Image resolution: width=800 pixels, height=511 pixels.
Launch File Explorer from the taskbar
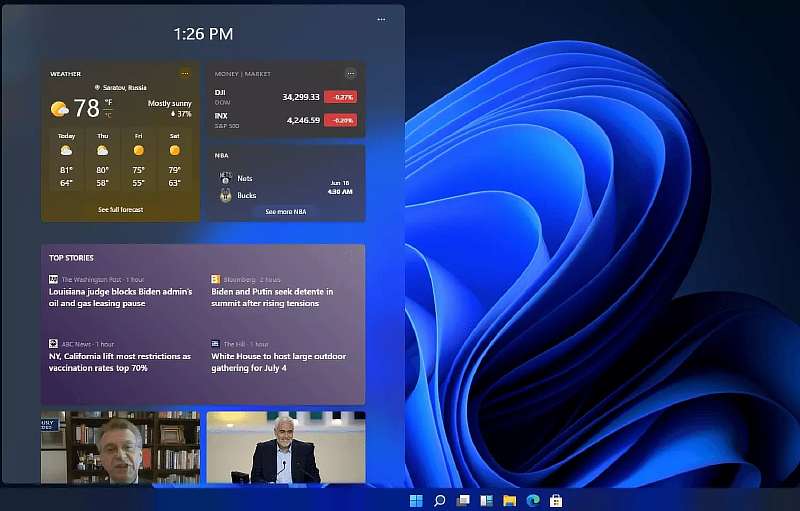(509, 500)
